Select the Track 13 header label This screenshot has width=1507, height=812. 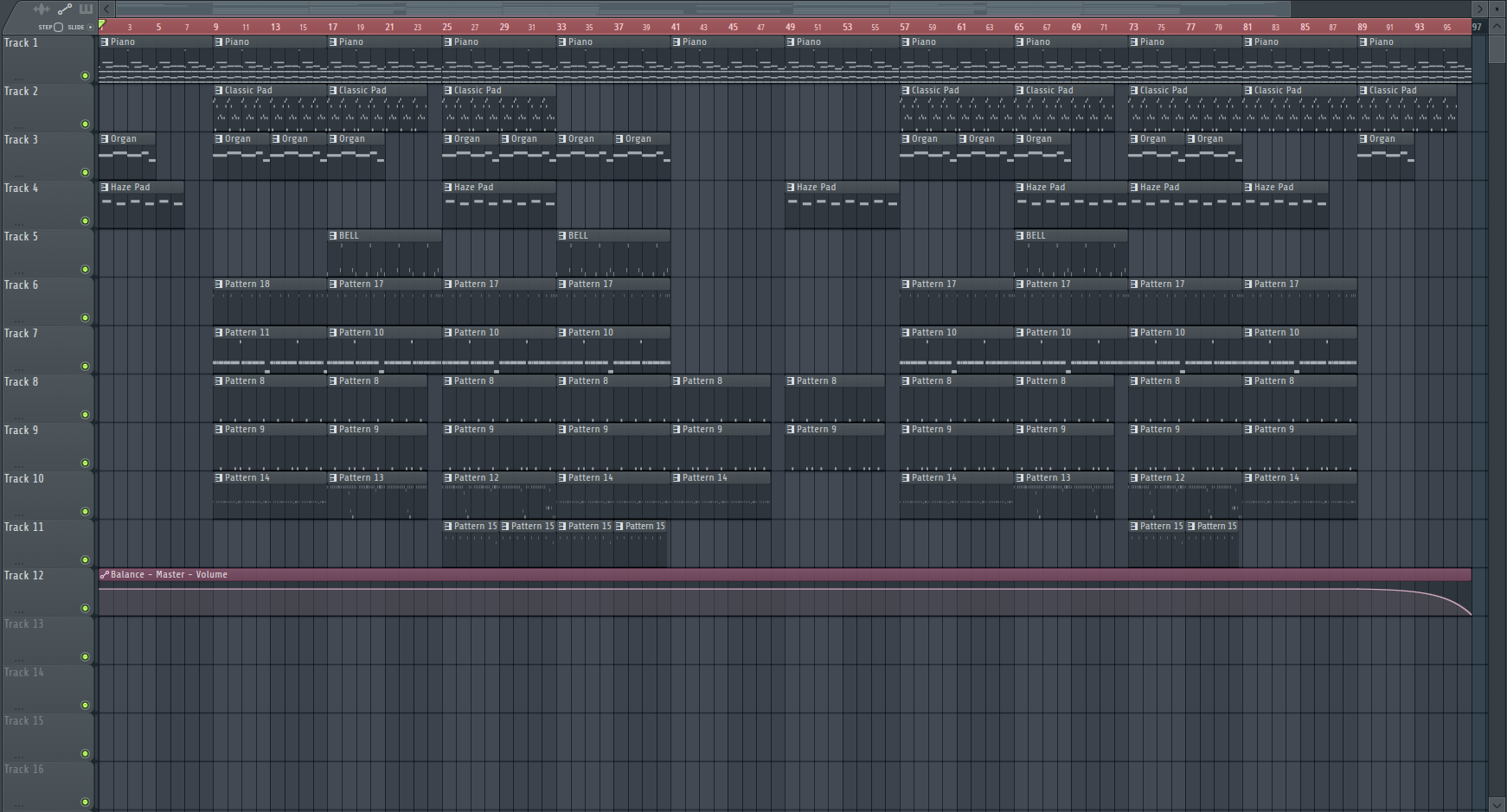tap(23, 623)
